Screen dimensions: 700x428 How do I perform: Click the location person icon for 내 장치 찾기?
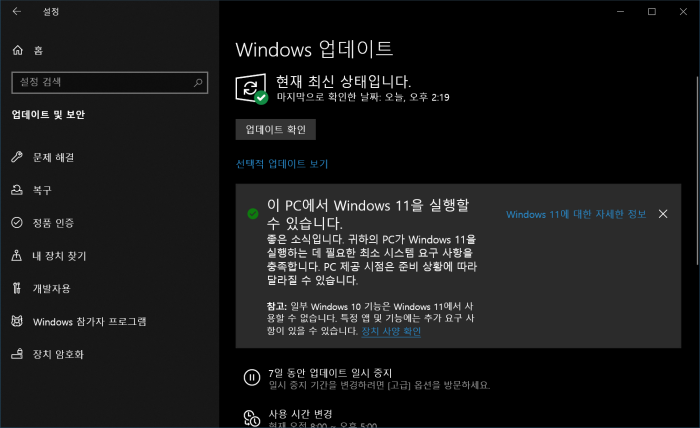pyautogui.click(x=17, y=255)
